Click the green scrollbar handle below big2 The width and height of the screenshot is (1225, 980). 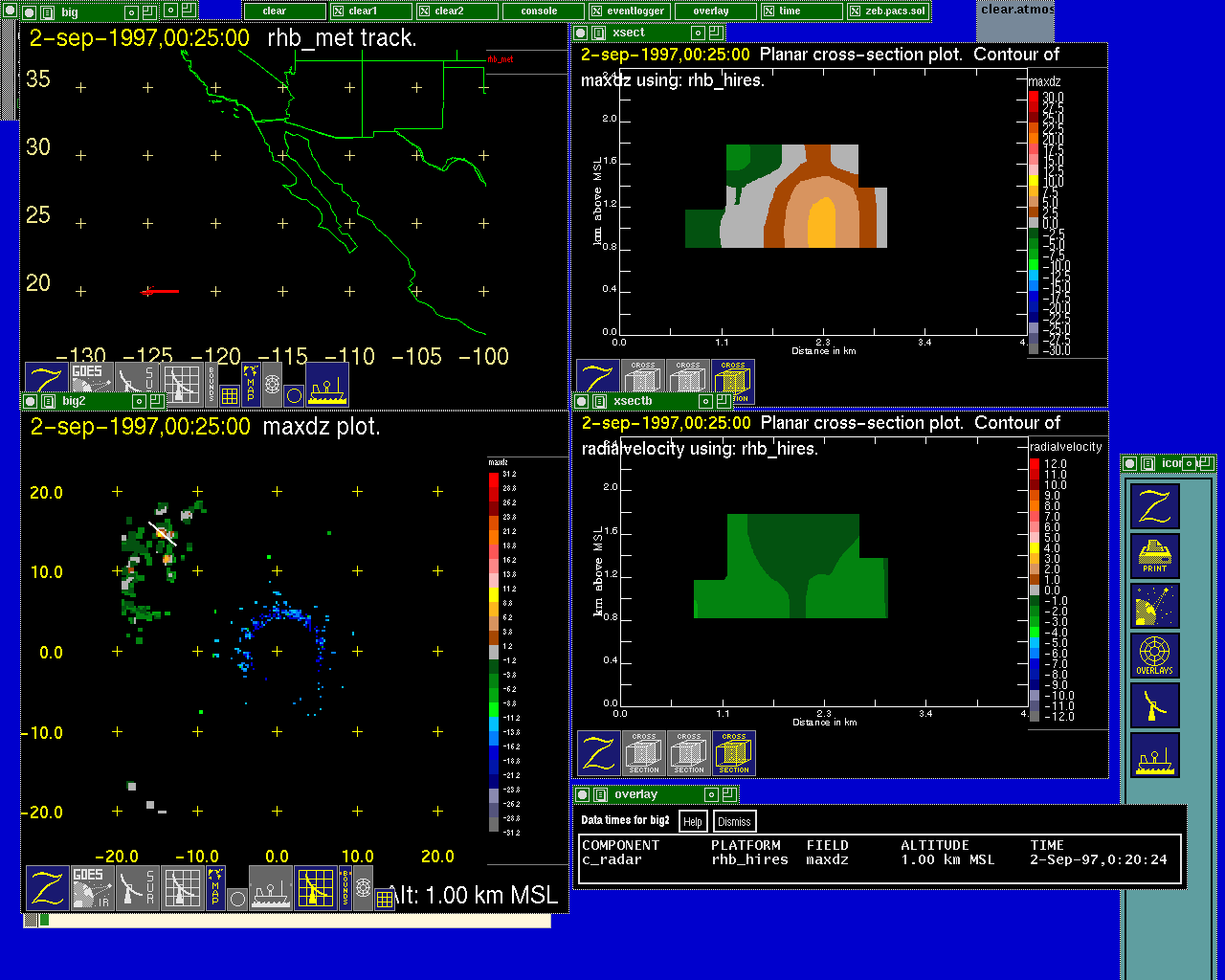coord(44,920)
